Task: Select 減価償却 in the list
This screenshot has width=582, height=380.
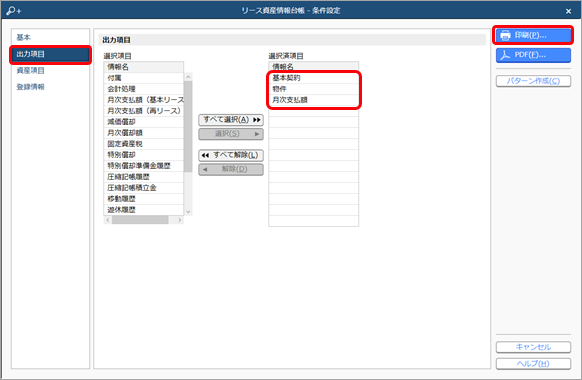Action: click(x=144, y=122)
